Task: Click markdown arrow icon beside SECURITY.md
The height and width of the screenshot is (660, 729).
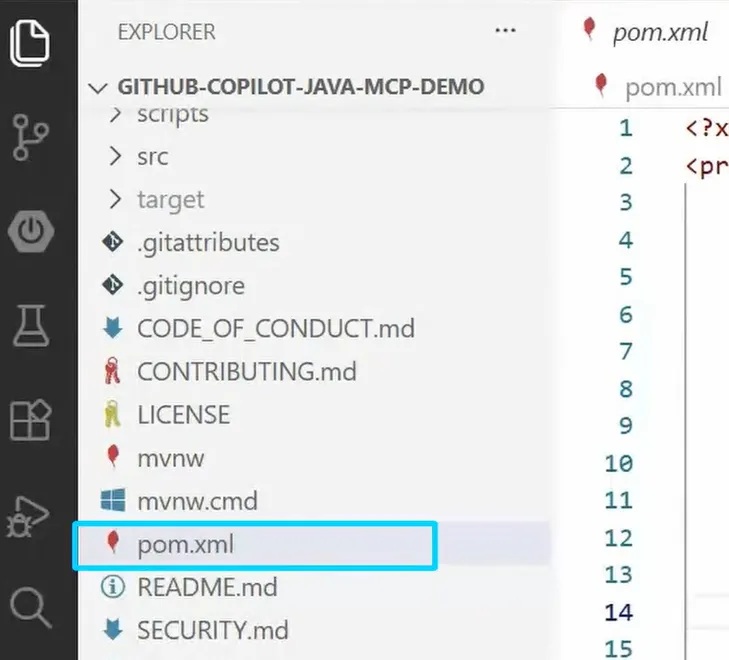Action: pyautogui.click(x=113, y=630)
